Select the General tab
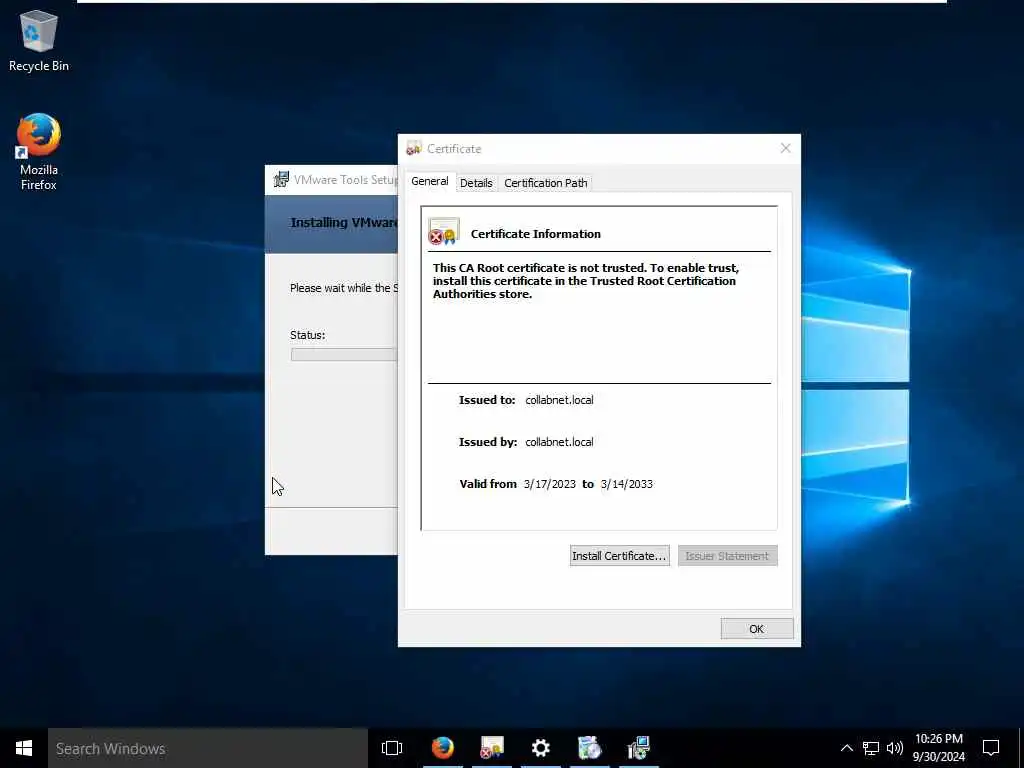Viewport: 1024px width, 768px height. pos(430,182)
